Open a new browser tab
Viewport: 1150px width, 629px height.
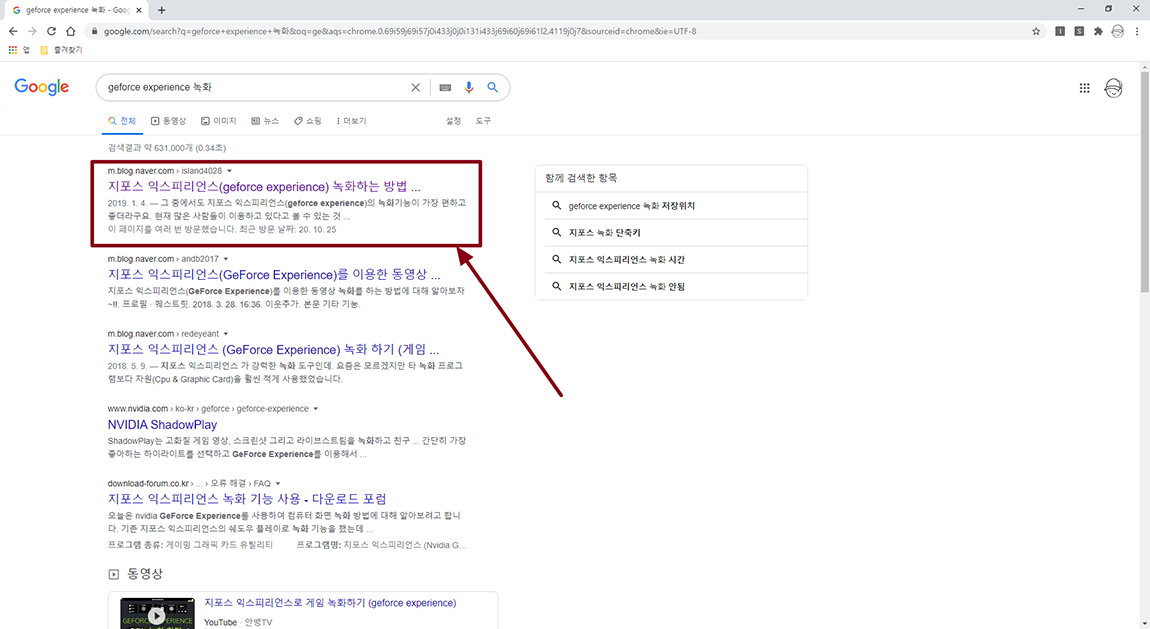(x=161, y=10)
